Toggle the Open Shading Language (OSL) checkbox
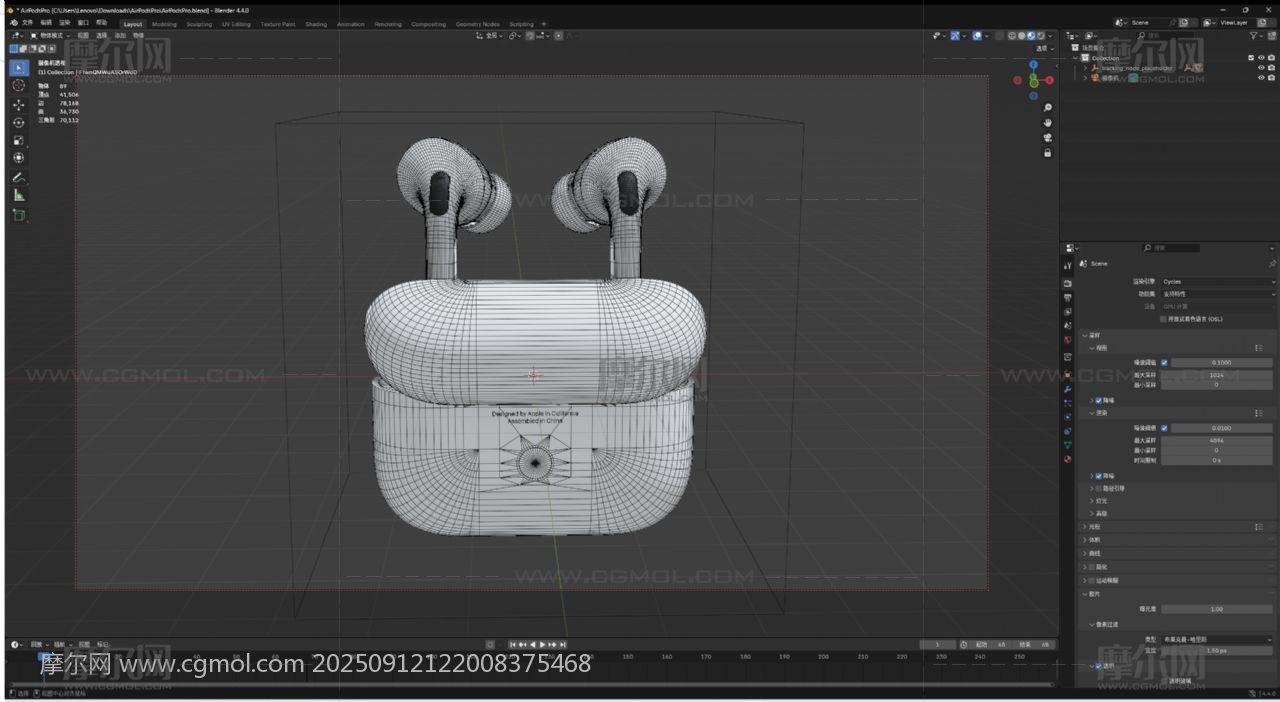This screenshot has width=1280, height=702. (1163, 319)
